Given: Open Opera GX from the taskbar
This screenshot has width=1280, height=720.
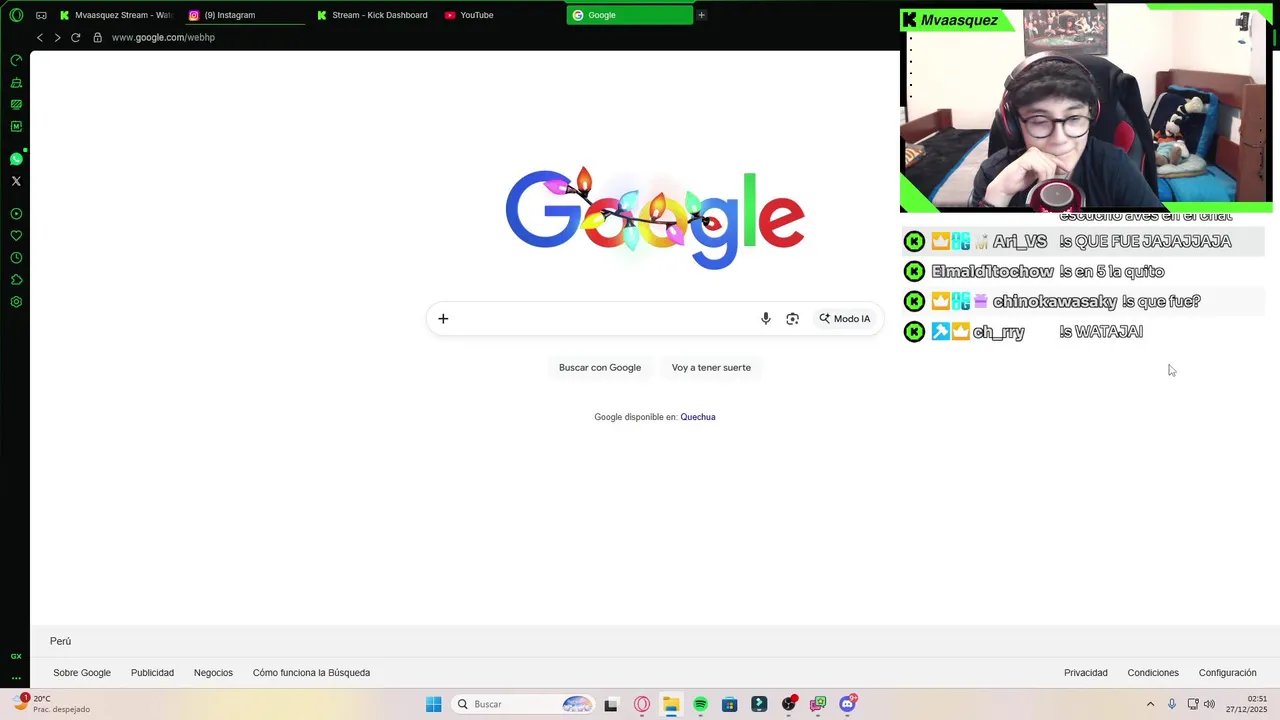Looking at the screenshot, I should coord(642,704).
